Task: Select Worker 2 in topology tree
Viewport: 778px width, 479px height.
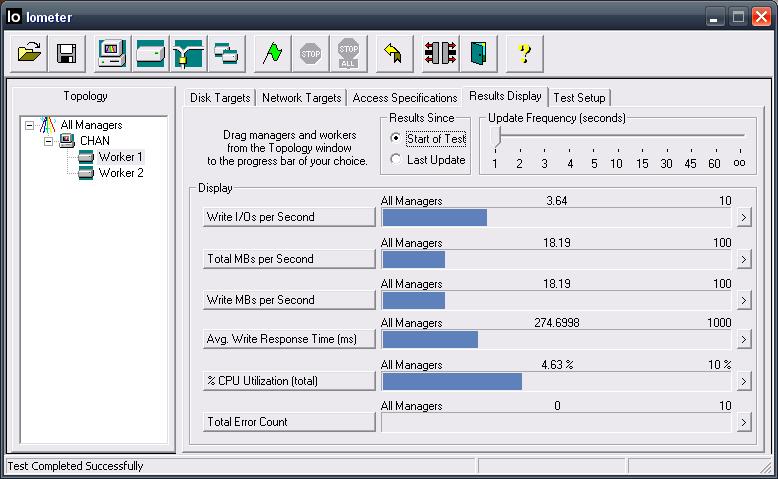Action: point(121,173)
